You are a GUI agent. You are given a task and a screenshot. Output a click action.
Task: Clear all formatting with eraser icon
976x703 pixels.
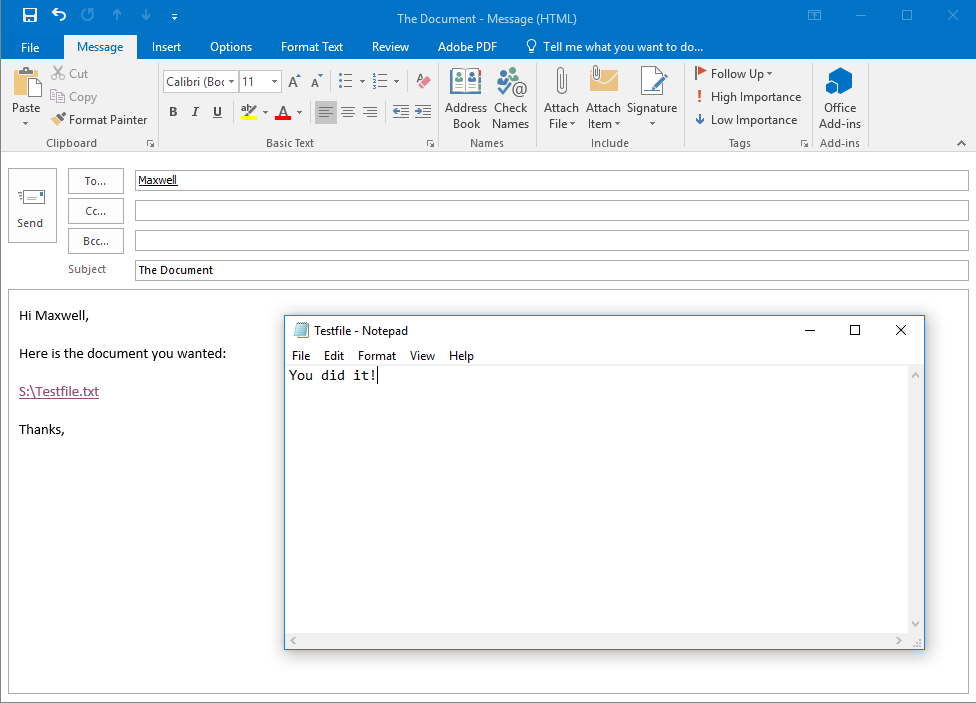(x=423, y=81)
